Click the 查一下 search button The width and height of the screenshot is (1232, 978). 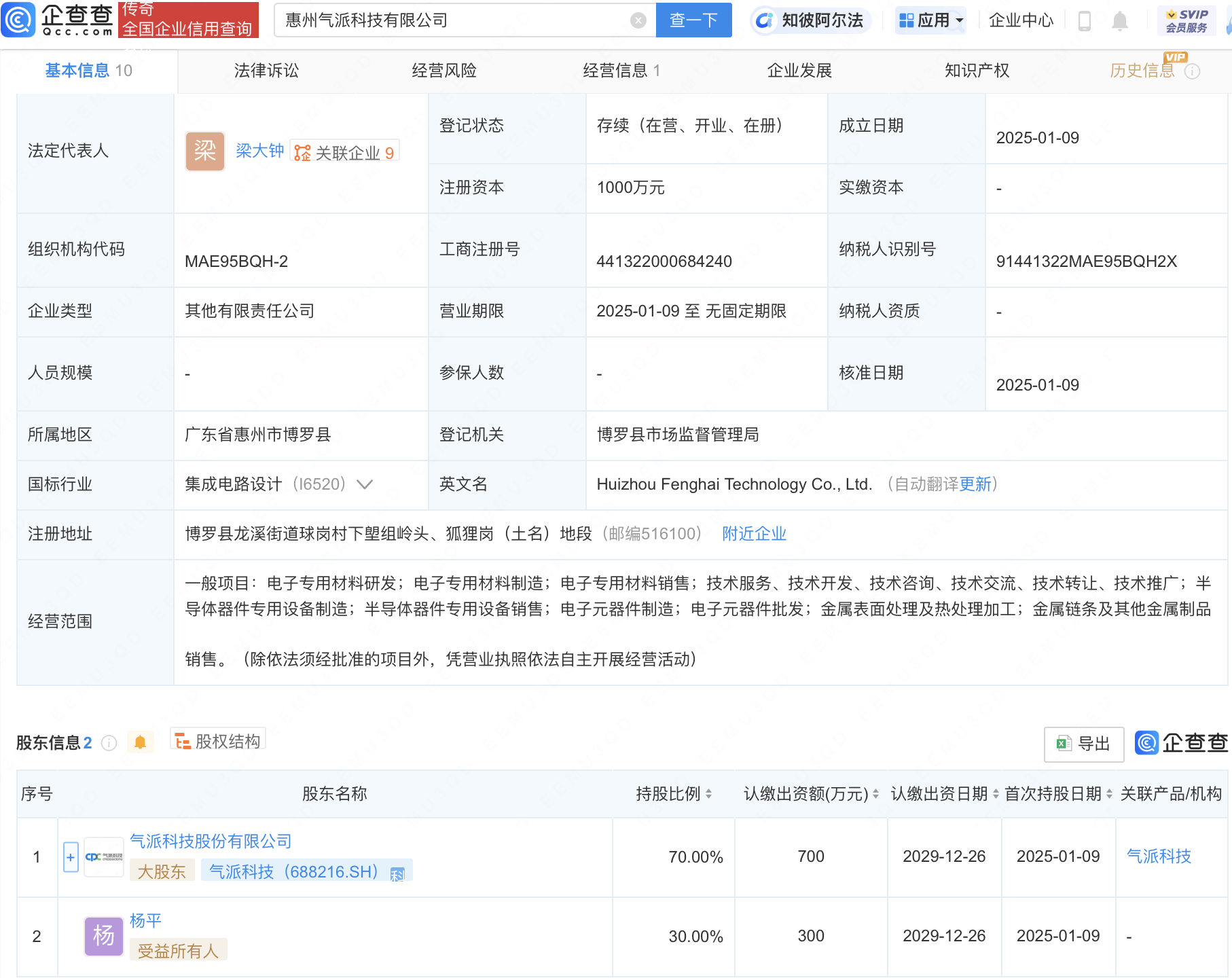tap(693, 20)
